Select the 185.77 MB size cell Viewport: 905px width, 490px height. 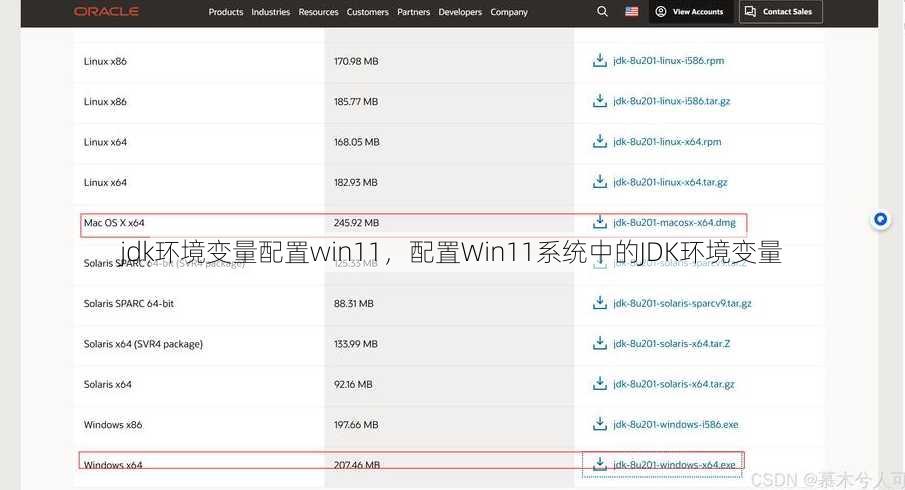(356, 102)
